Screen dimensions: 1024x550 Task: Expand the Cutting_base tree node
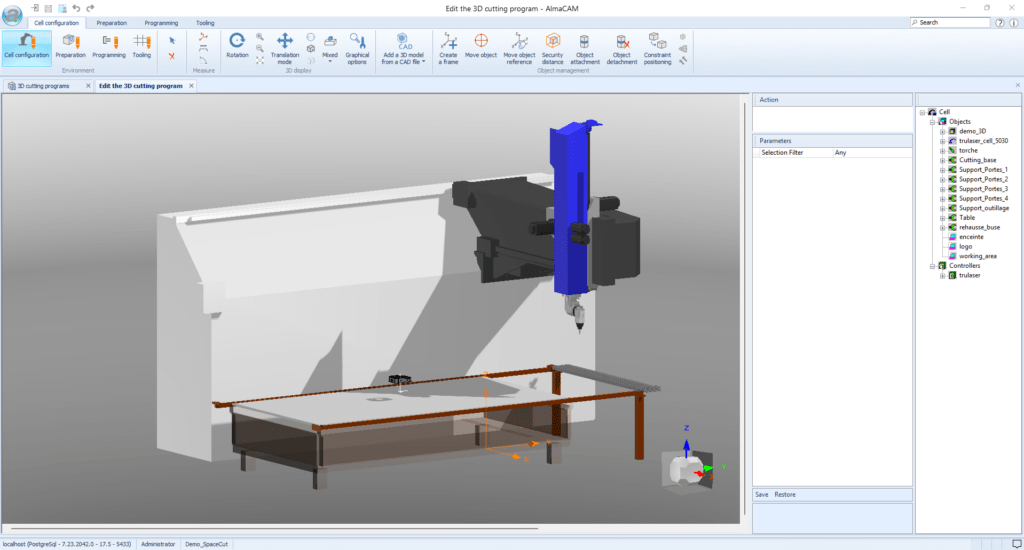[942, 160]
